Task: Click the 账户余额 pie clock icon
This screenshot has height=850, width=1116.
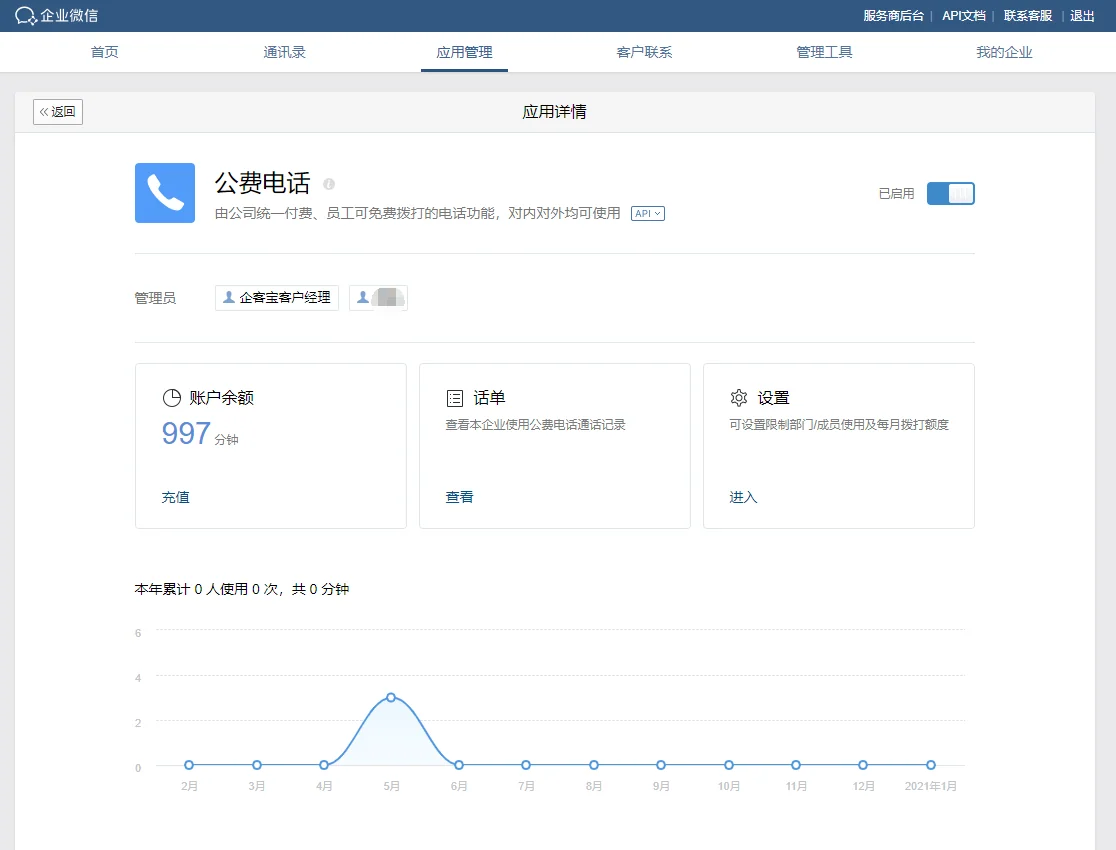Action: tap(172, 398)
